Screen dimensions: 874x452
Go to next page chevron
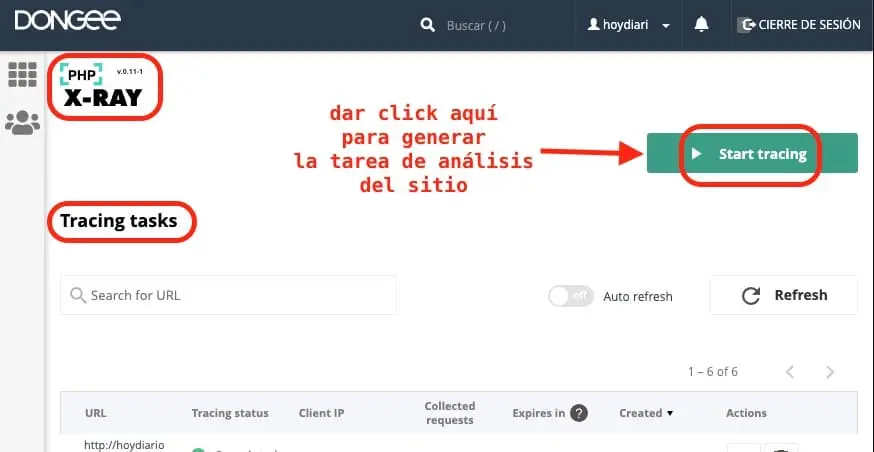click(830, 372)
